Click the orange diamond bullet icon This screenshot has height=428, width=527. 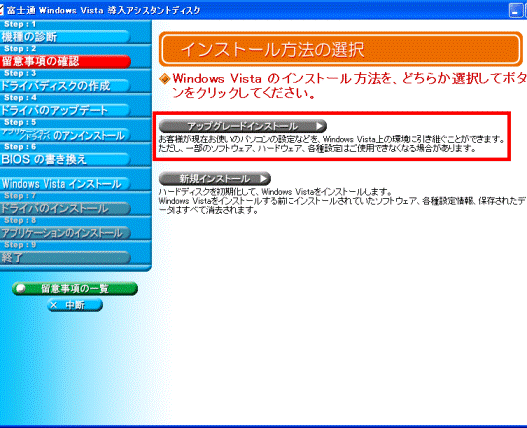coord(164,79)
